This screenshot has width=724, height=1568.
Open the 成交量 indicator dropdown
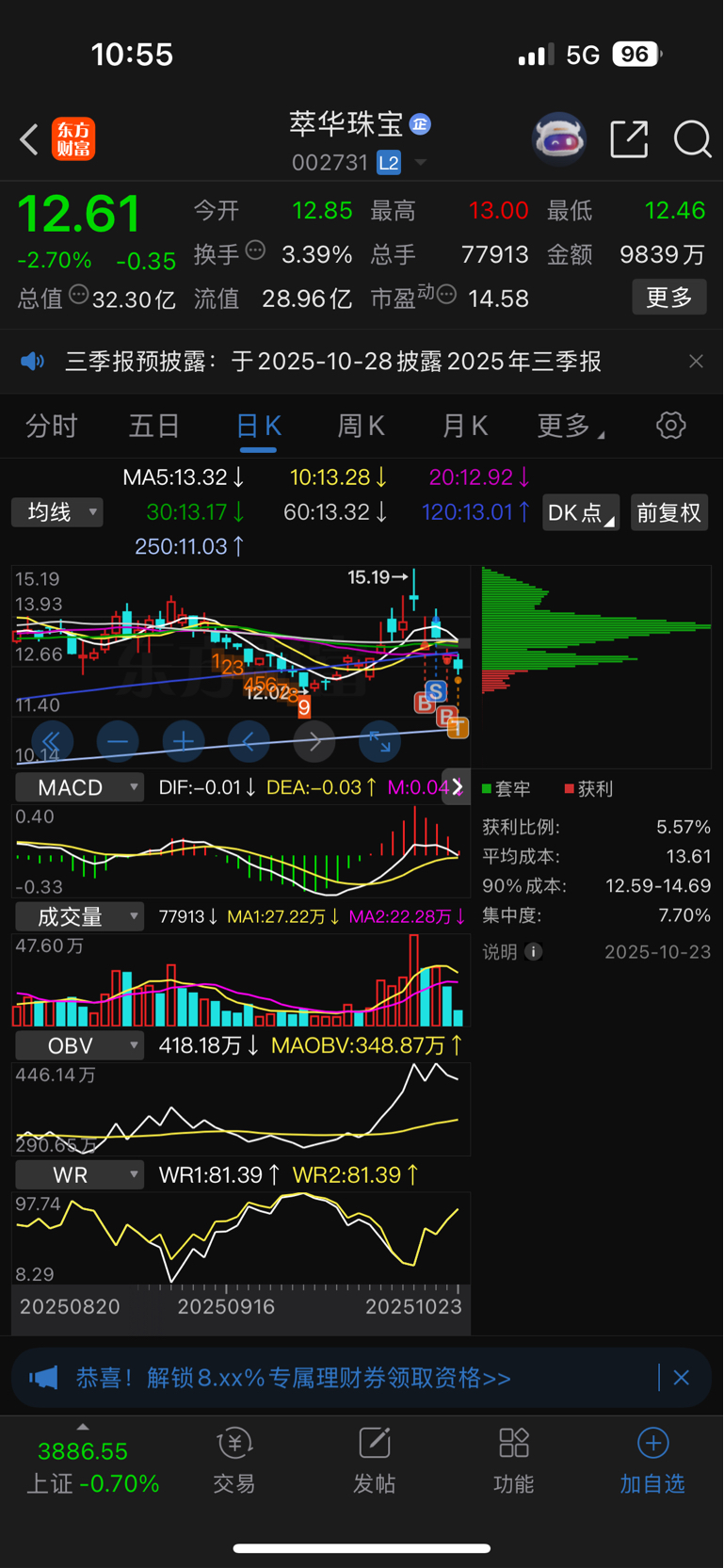click(79, 916)
